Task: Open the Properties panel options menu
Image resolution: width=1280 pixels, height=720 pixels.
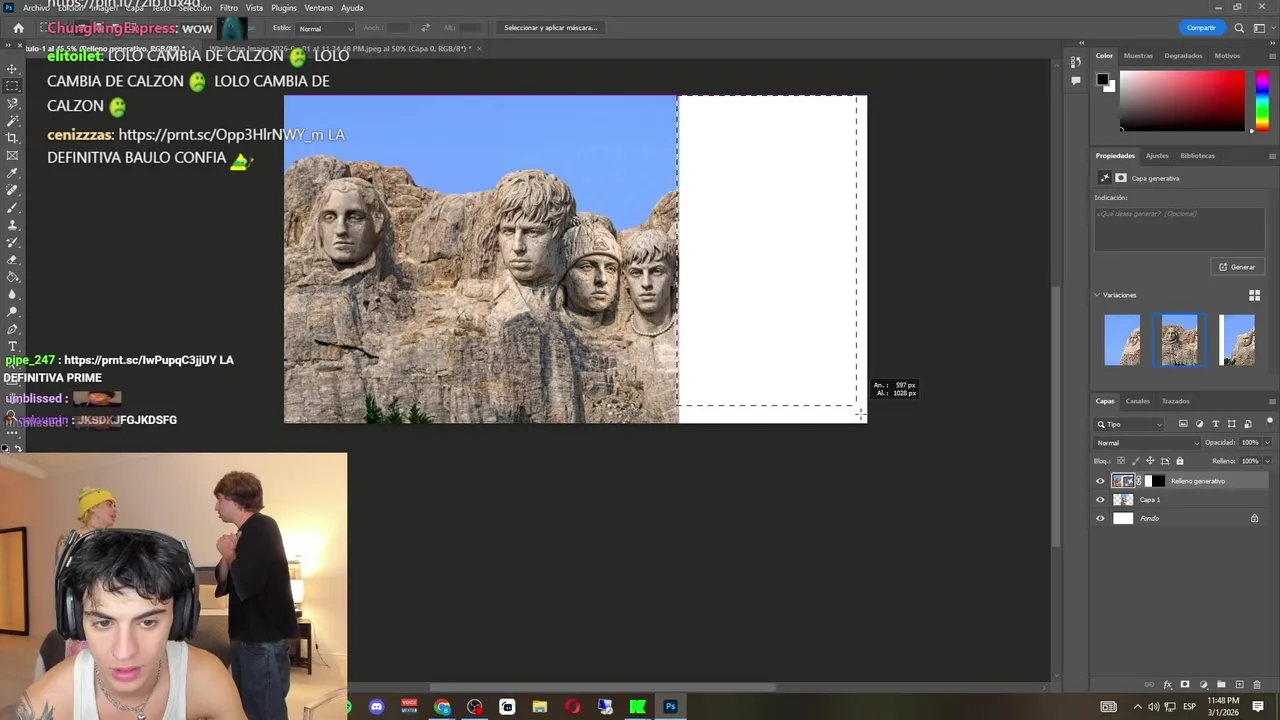Action: (1271, 156)
